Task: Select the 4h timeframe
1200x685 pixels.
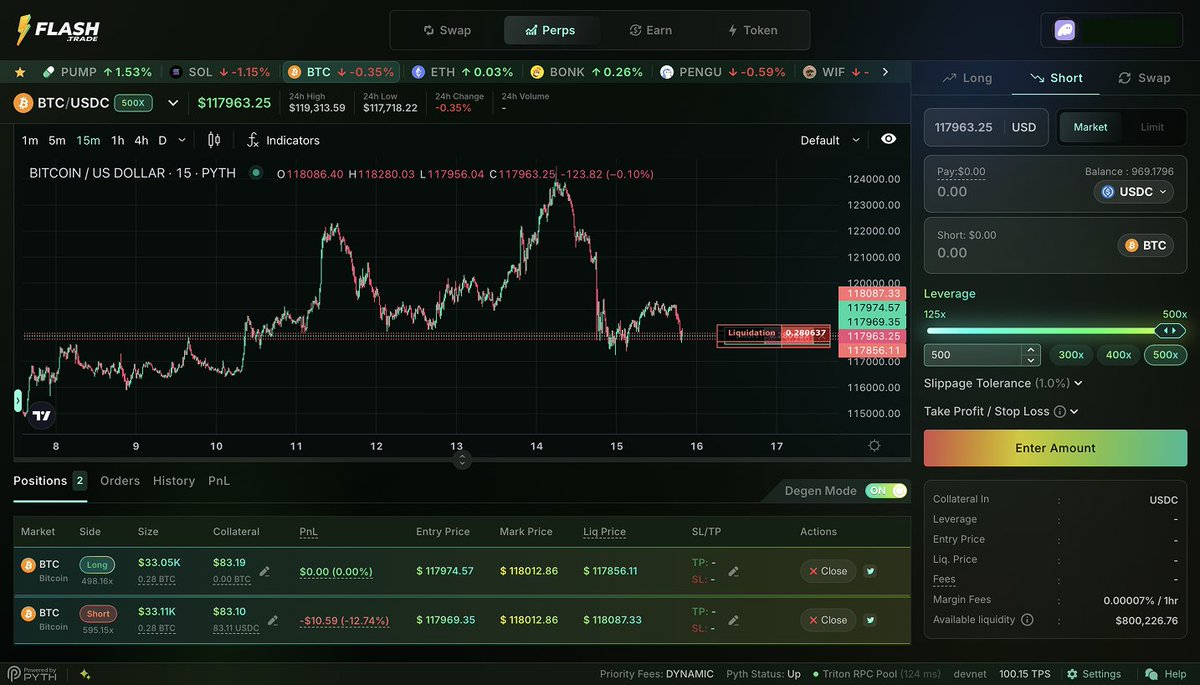Action: 141,140
